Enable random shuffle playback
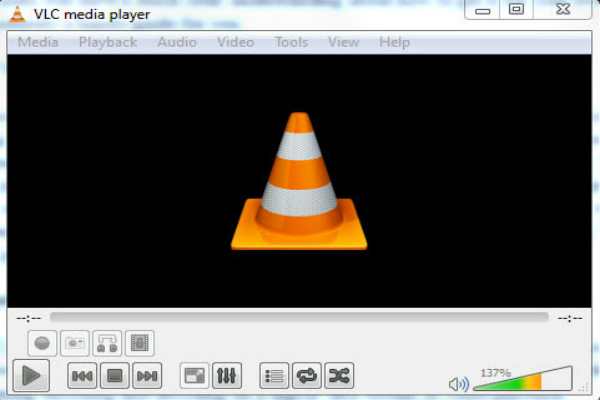This screenshot has height=400, width=600. click(340, 376)
